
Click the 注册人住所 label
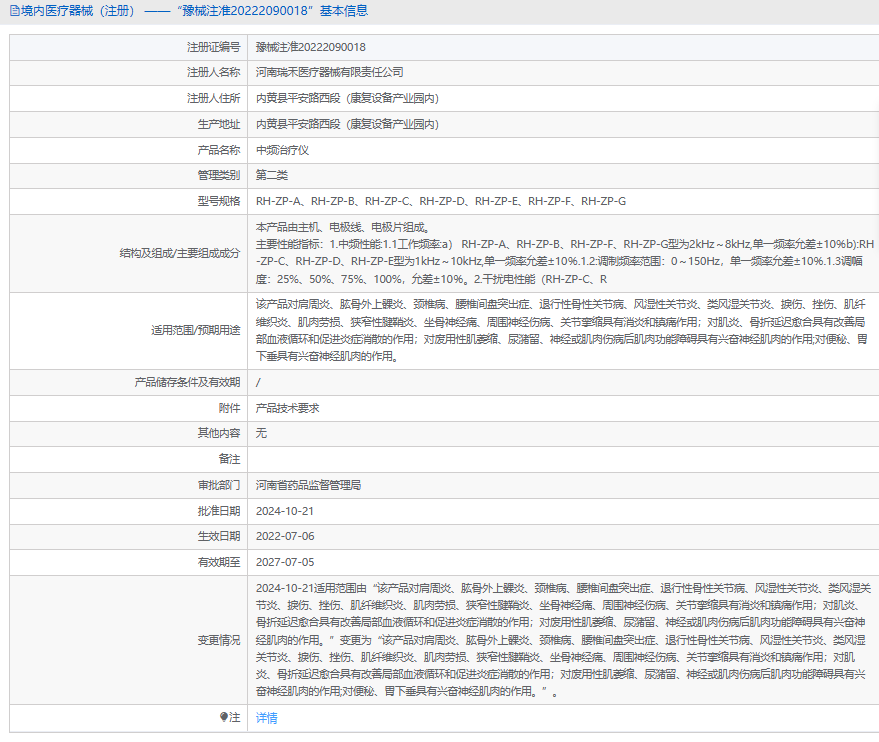pyautogui.click(x=214, y=98)
